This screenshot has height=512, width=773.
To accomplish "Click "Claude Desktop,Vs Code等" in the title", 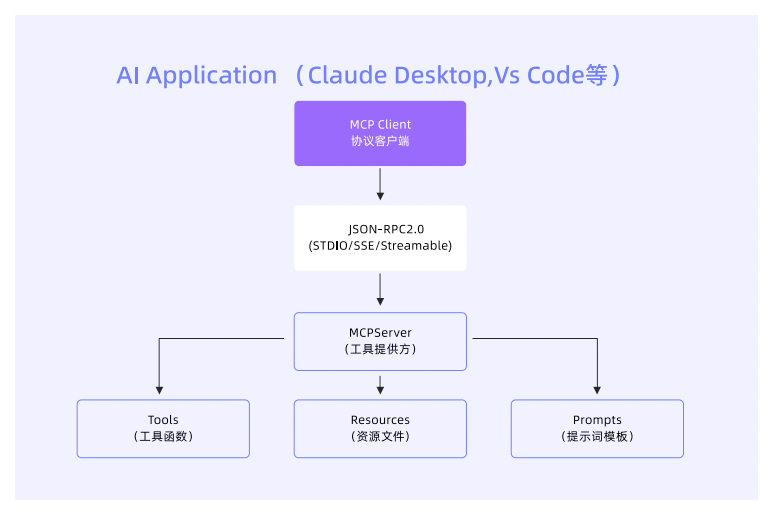I will tap(458, 76).
